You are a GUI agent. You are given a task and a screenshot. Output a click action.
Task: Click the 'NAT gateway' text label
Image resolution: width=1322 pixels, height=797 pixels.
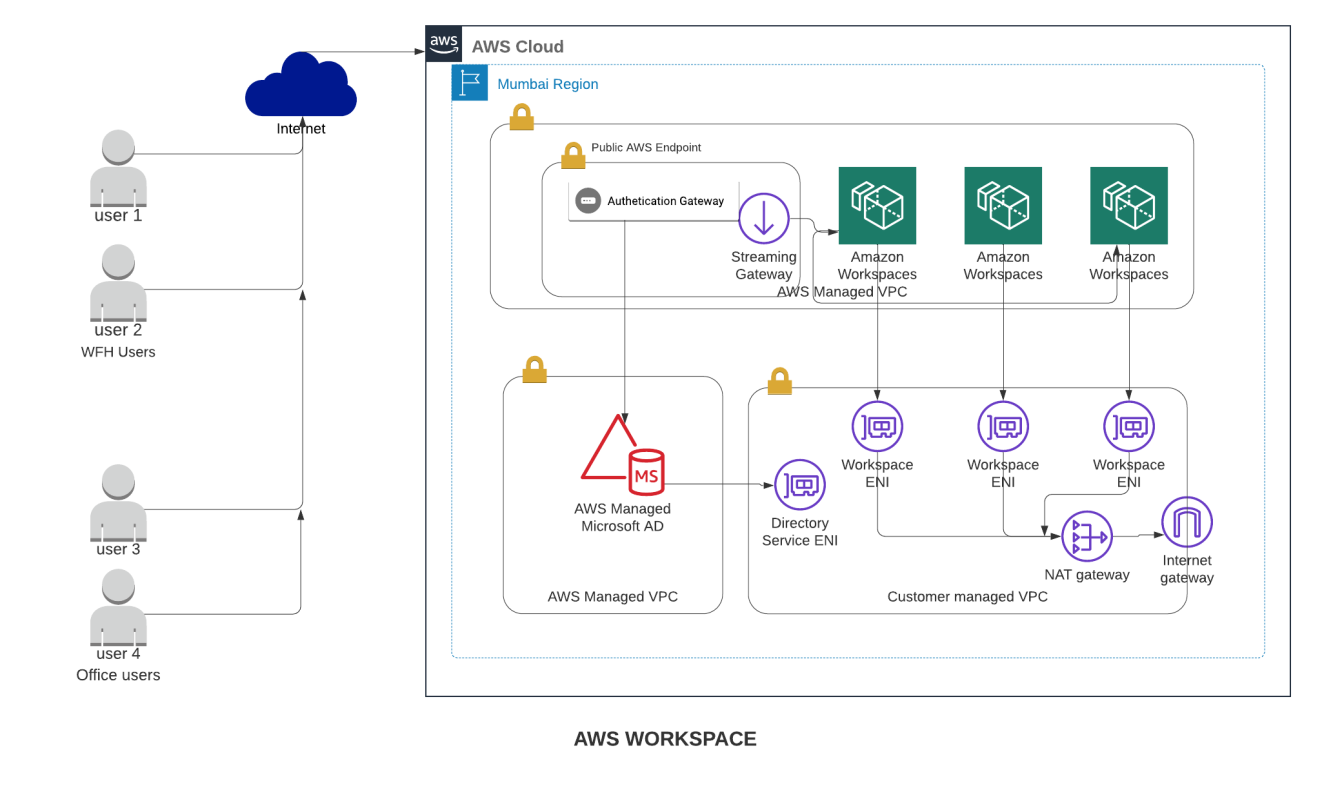coord(1087,575)
